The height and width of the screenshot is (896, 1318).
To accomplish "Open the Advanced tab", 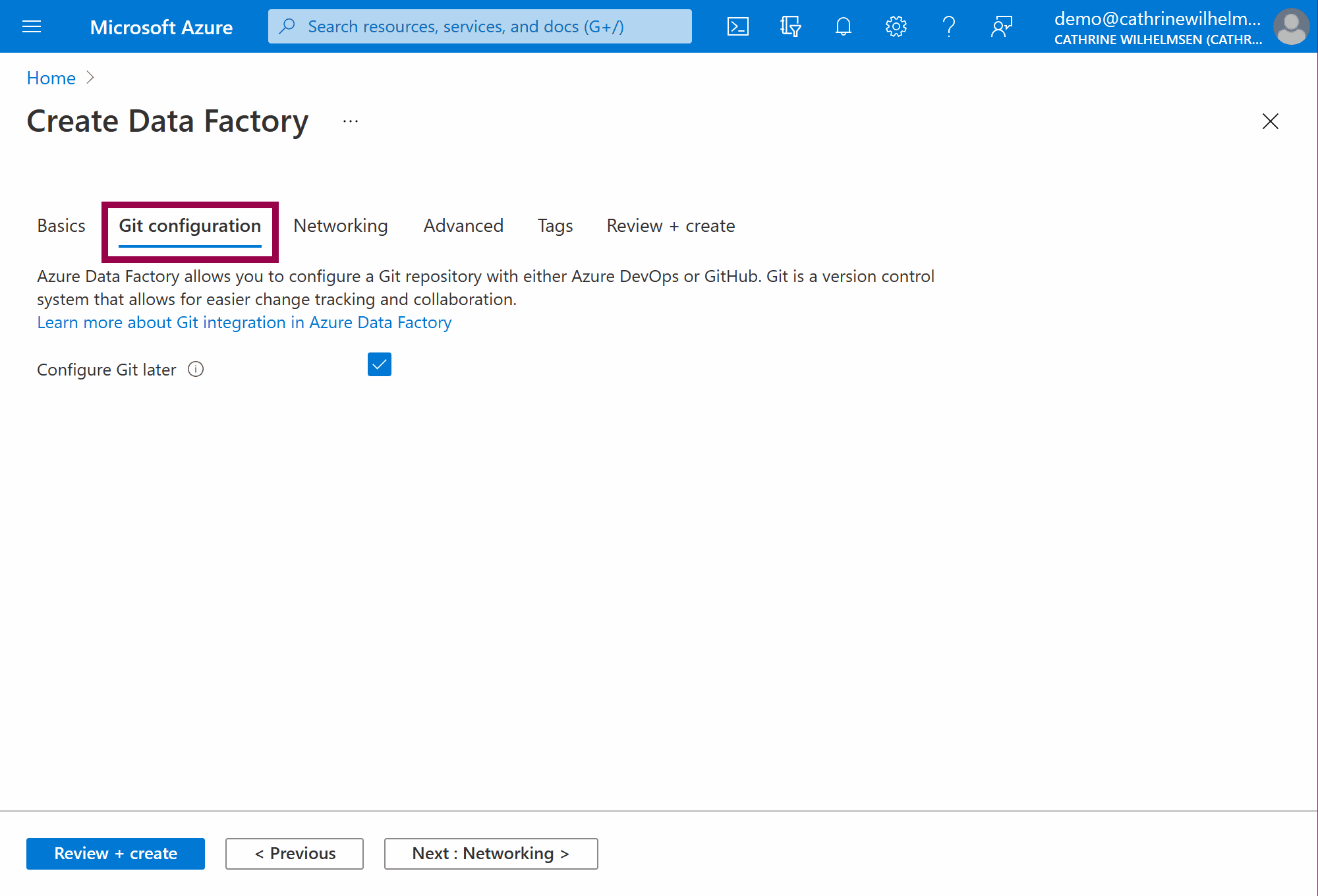I will [x=463, y=226].
